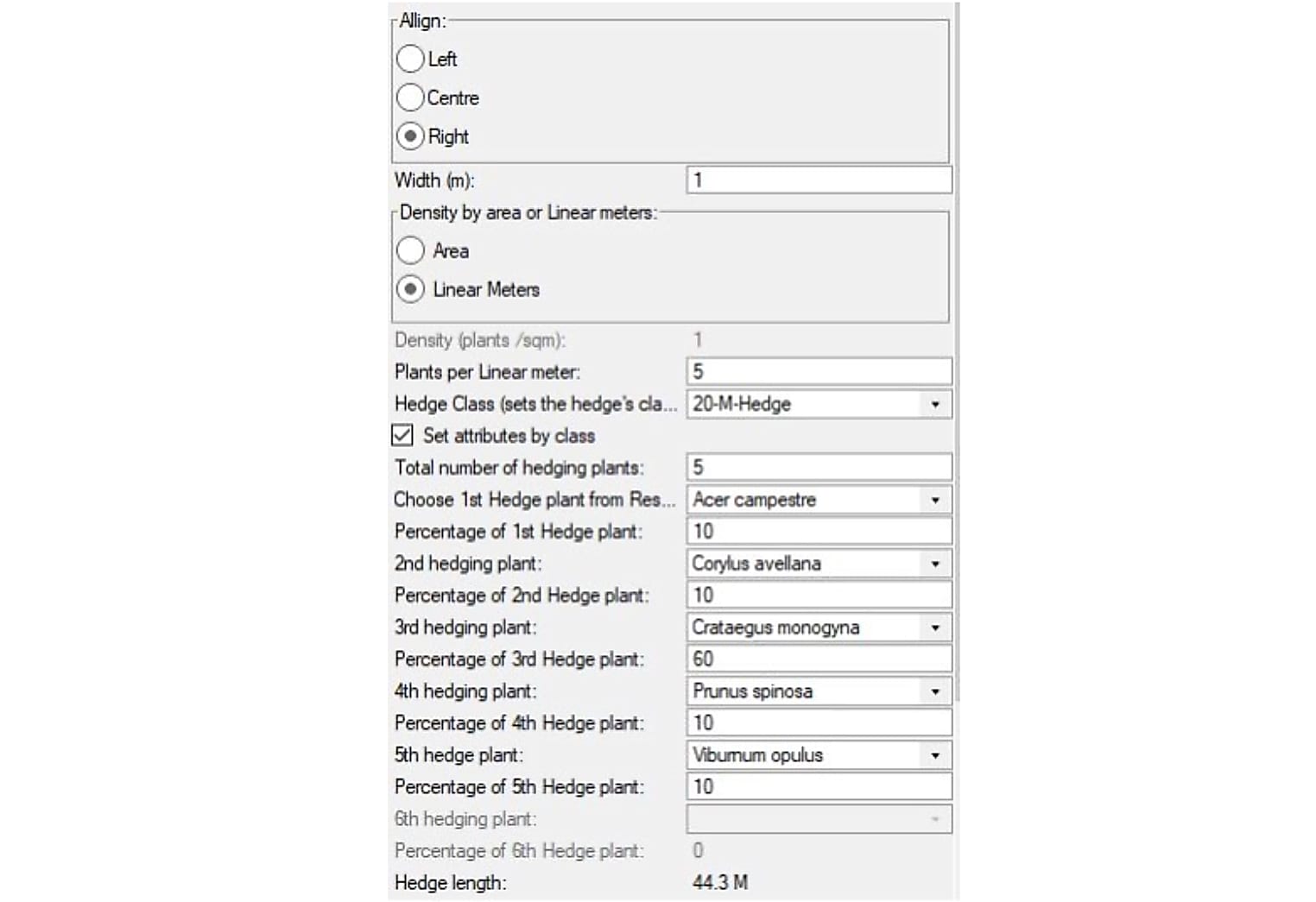Open 4th hedging plant dropdown Prunus spinosa
1316x902 pixels.
(819, 691)
